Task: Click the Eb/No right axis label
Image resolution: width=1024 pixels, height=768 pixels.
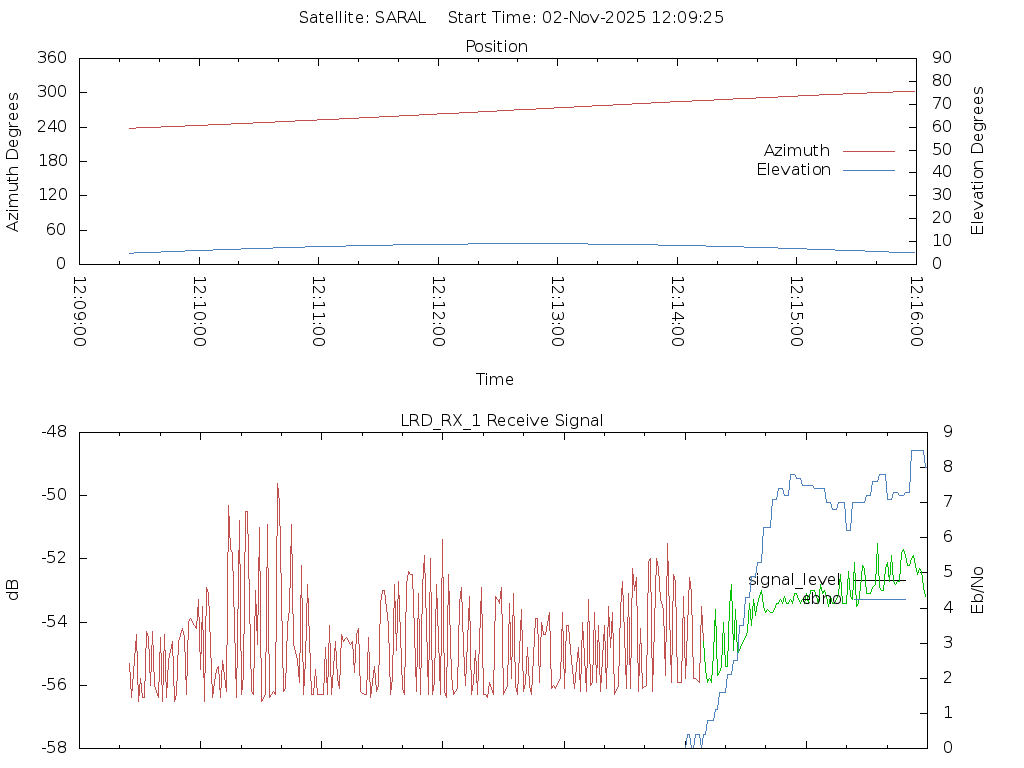Action: pos(978,590)
